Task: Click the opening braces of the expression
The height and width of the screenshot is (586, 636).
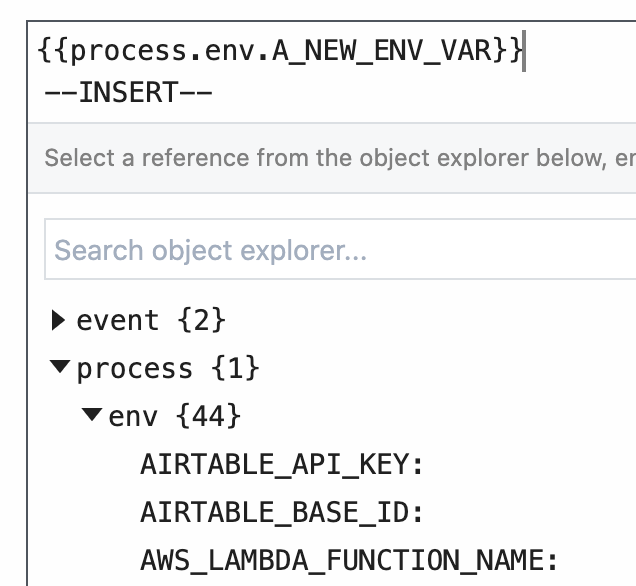Action: 54,50
